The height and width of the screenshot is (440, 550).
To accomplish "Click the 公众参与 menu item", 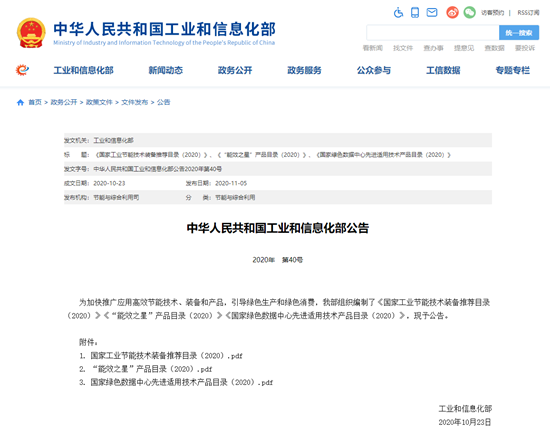I will [x=374, y=71].
